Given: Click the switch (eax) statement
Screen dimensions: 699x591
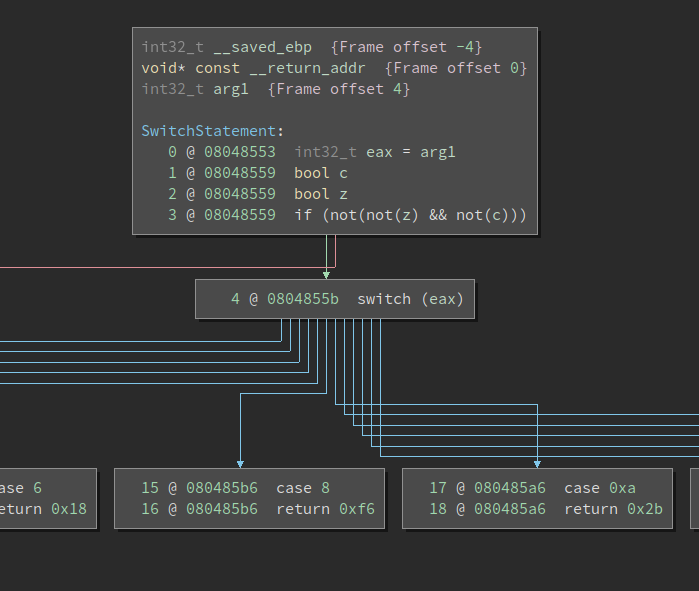Looking at the screenshot, I should (410, 299).
